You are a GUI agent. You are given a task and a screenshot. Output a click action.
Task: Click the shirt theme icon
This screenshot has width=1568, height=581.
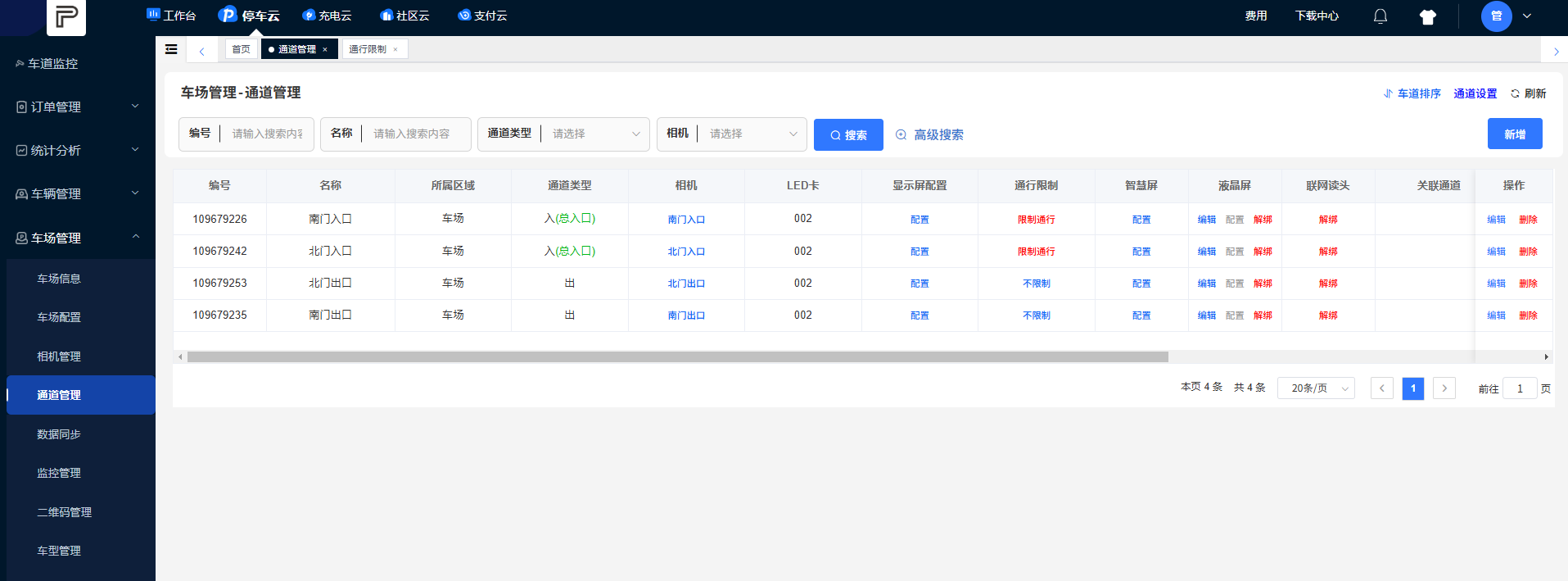(1428, 16)
